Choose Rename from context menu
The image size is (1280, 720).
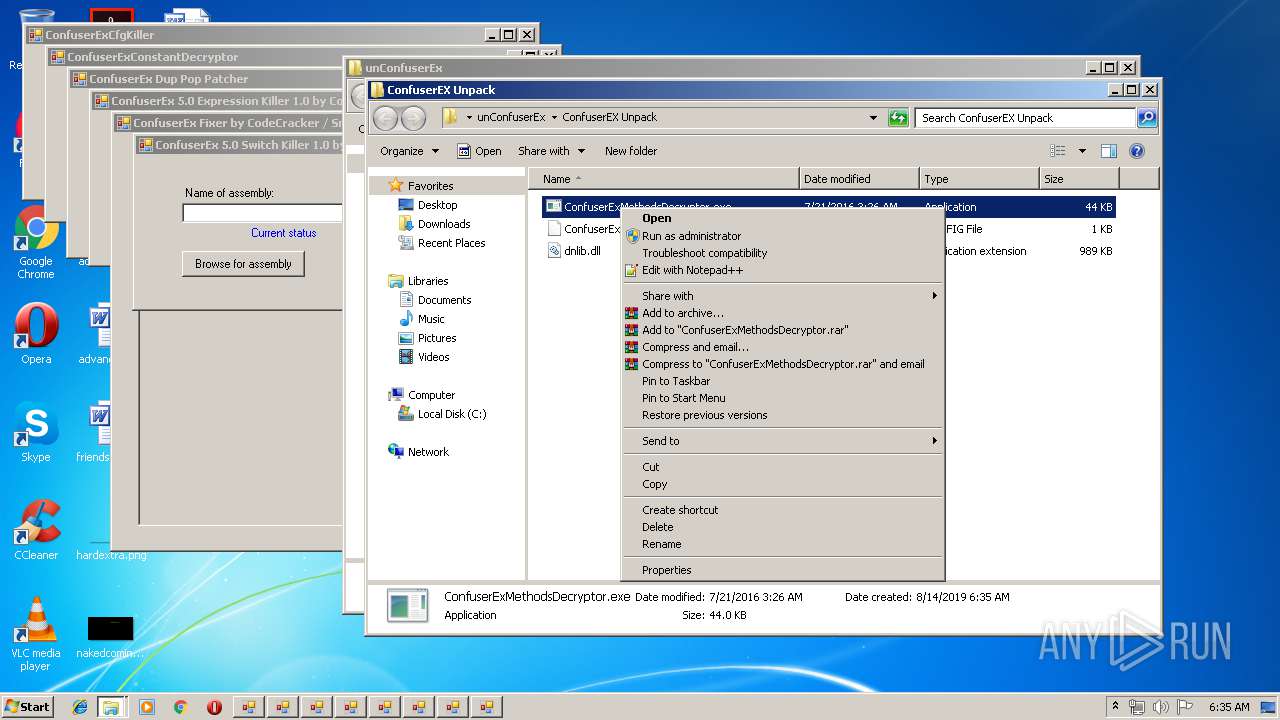click(661, 544)
